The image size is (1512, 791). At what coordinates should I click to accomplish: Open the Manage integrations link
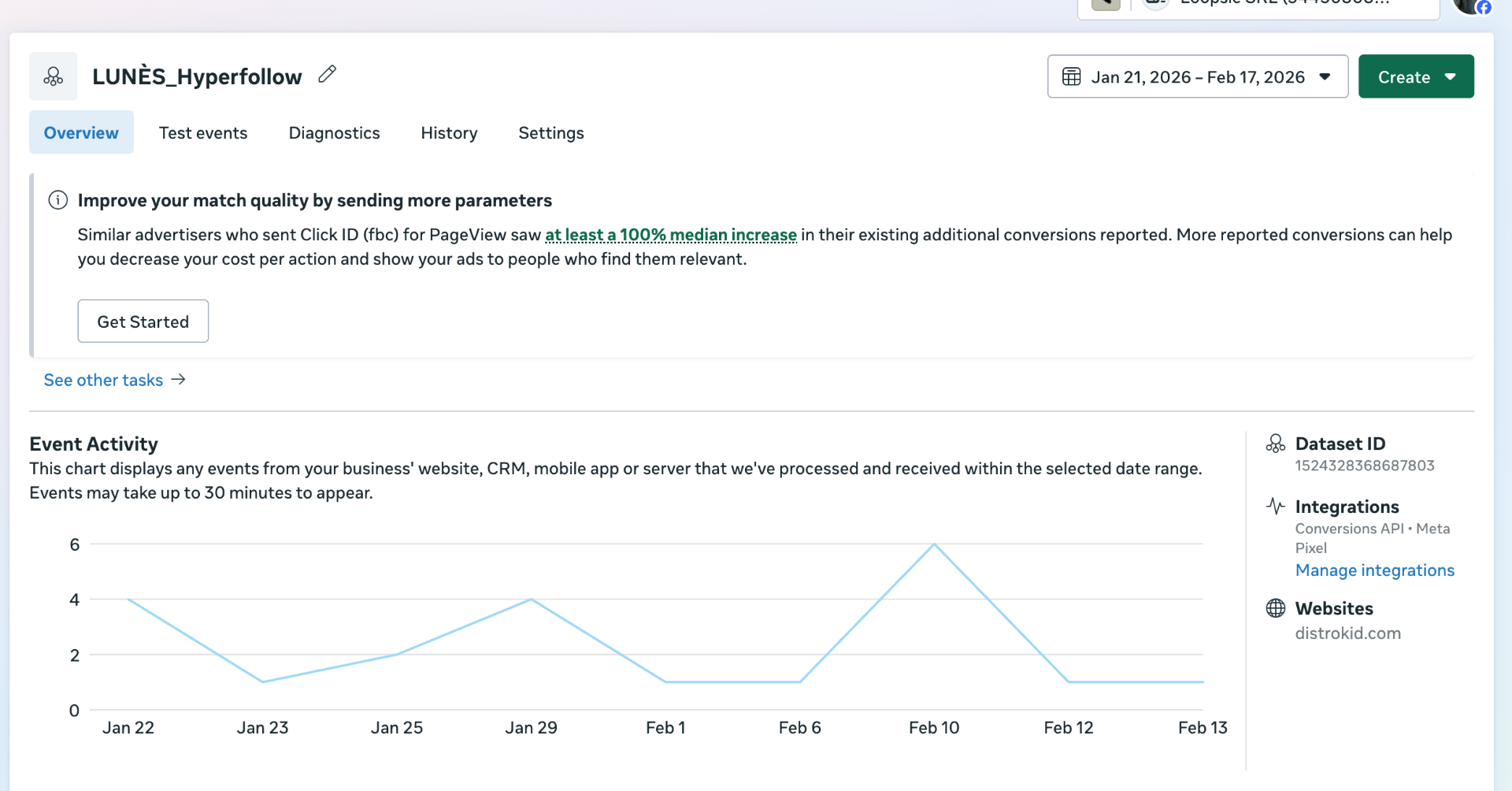pyautogui.click(x=1375, y=570)
